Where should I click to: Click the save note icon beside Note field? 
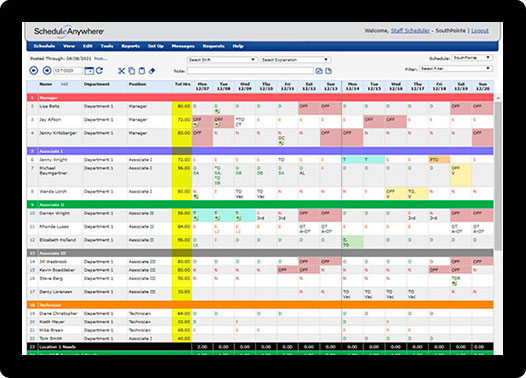319,71
